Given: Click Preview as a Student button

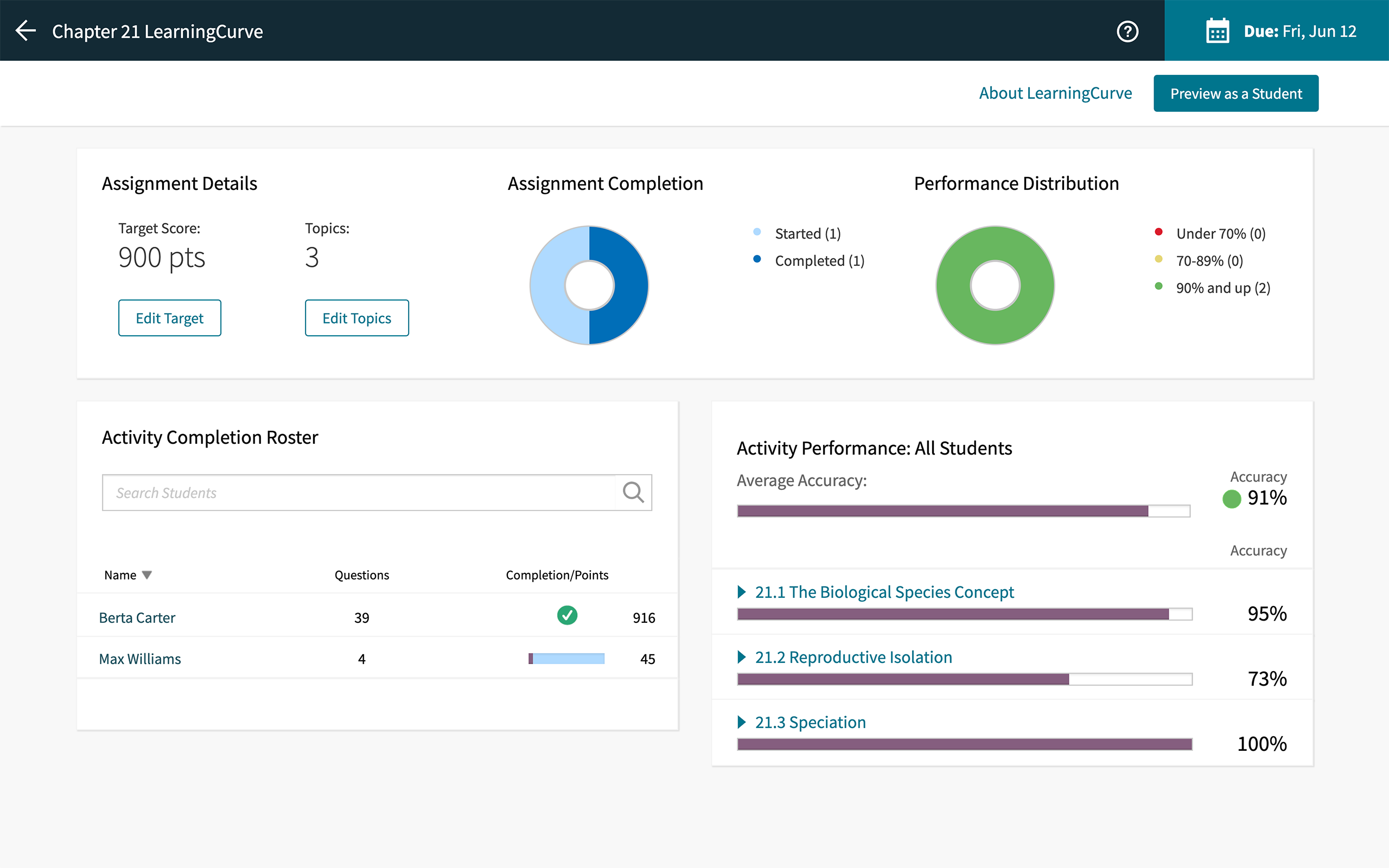Looking at the screenshot, I should tap(1236, 93).
